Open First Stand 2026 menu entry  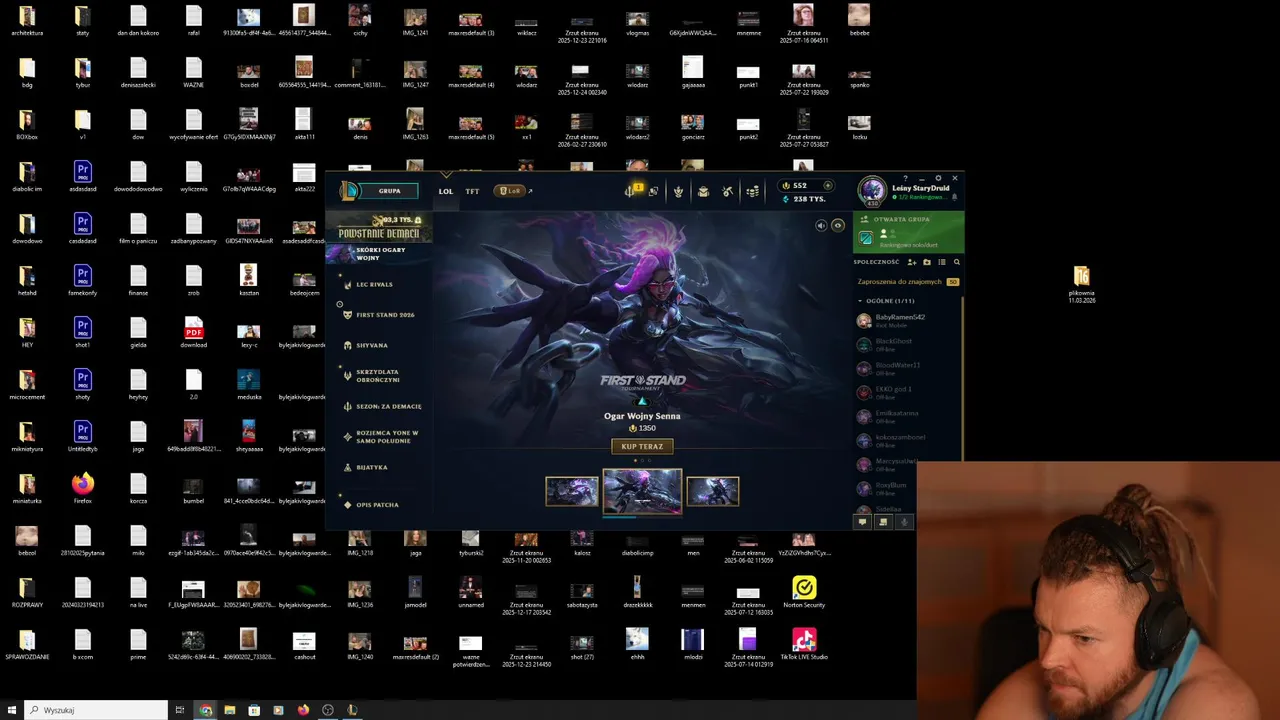point(379,315)
